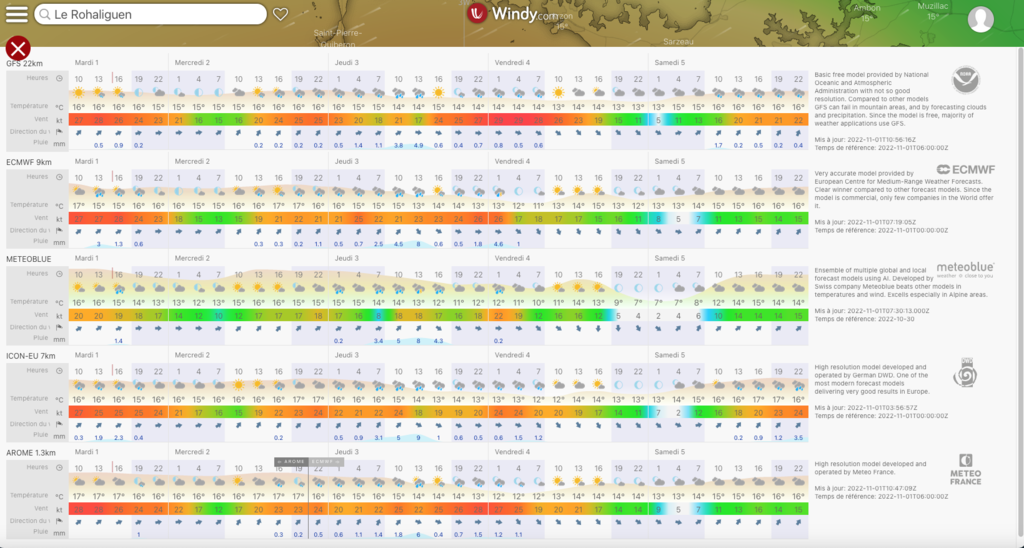Click the DWD spiral logo for ICON-EU
This screenshot has height=548, width=1024.
pos(965,373)
